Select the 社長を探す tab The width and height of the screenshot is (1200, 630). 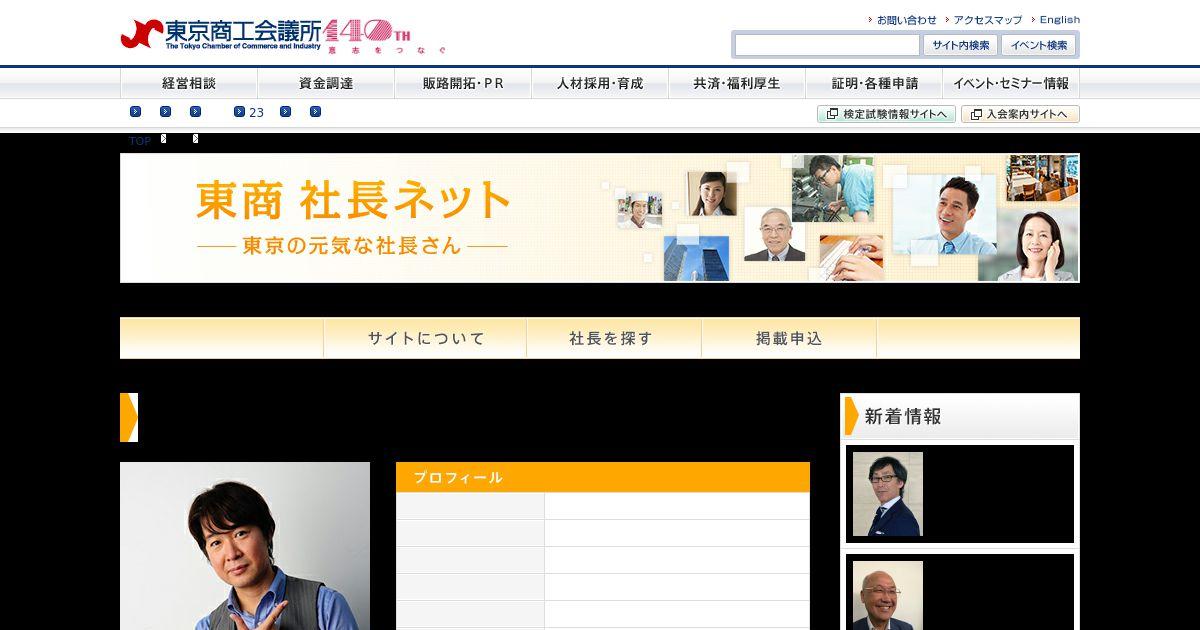tap(614, 338)
